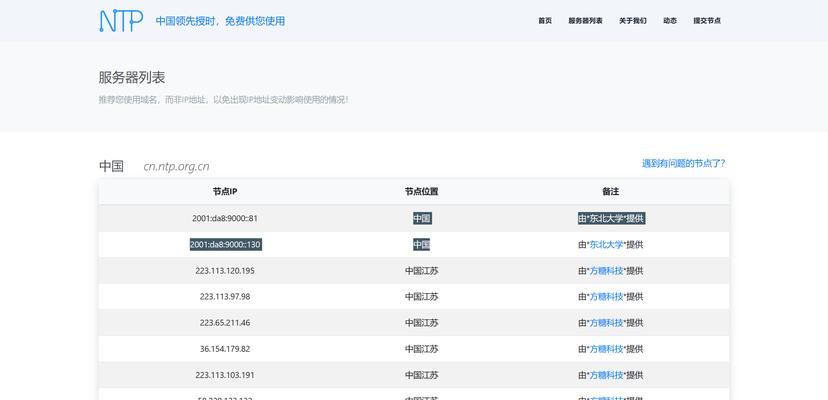Click 中国 location in the 2001:da8:9000::130 row
This screenshot has width=828, height=400.
click(421, 245)
